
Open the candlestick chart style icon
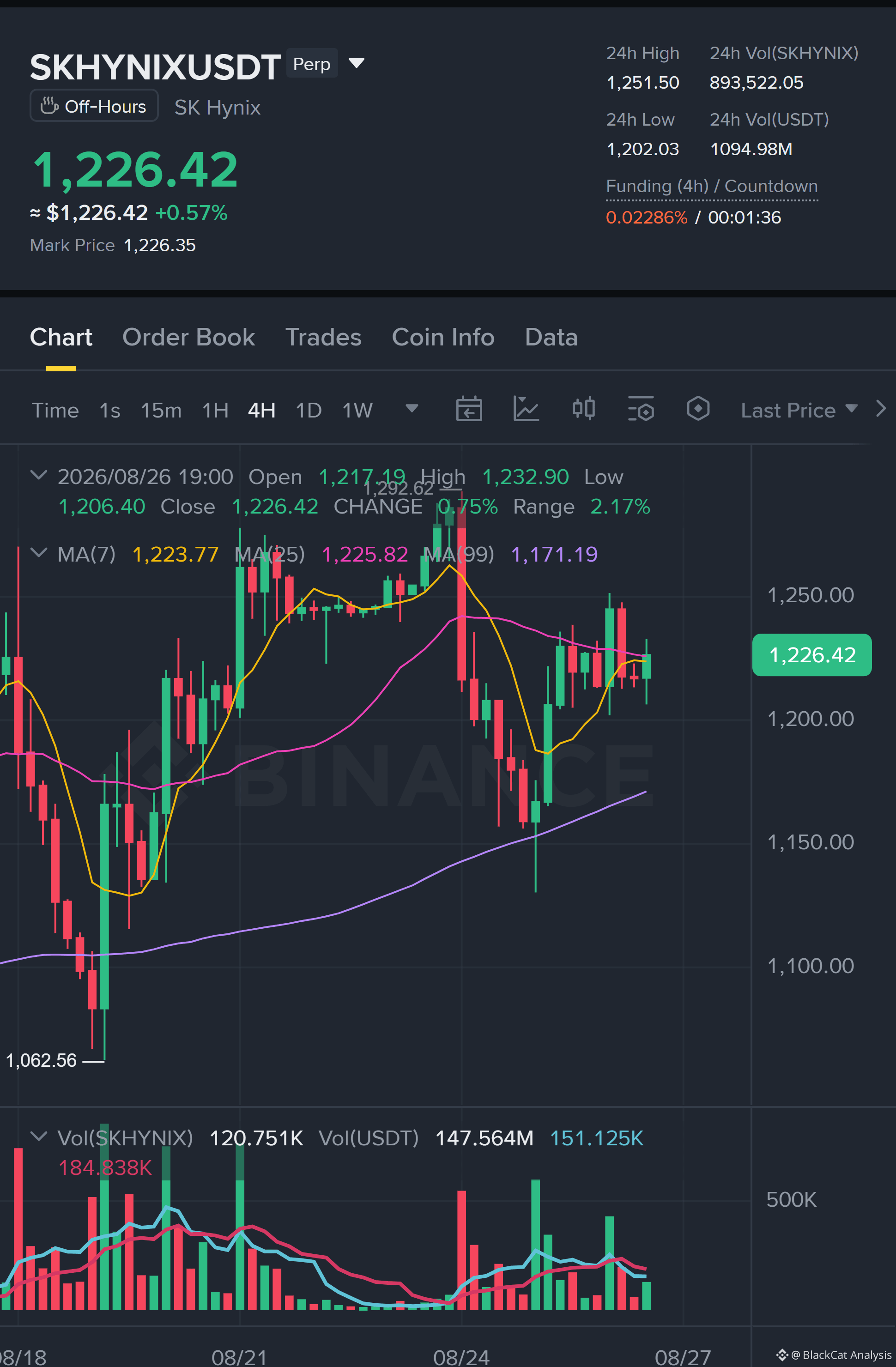click(583, 409)
